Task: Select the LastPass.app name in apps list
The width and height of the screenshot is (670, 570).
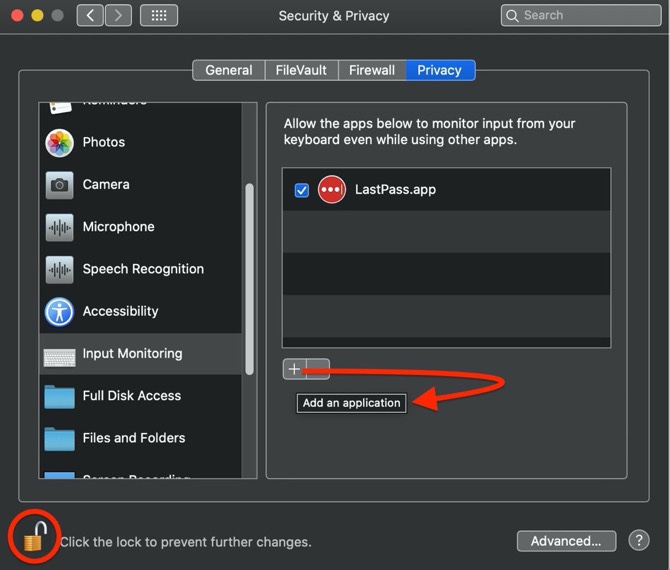Action: 395,190
